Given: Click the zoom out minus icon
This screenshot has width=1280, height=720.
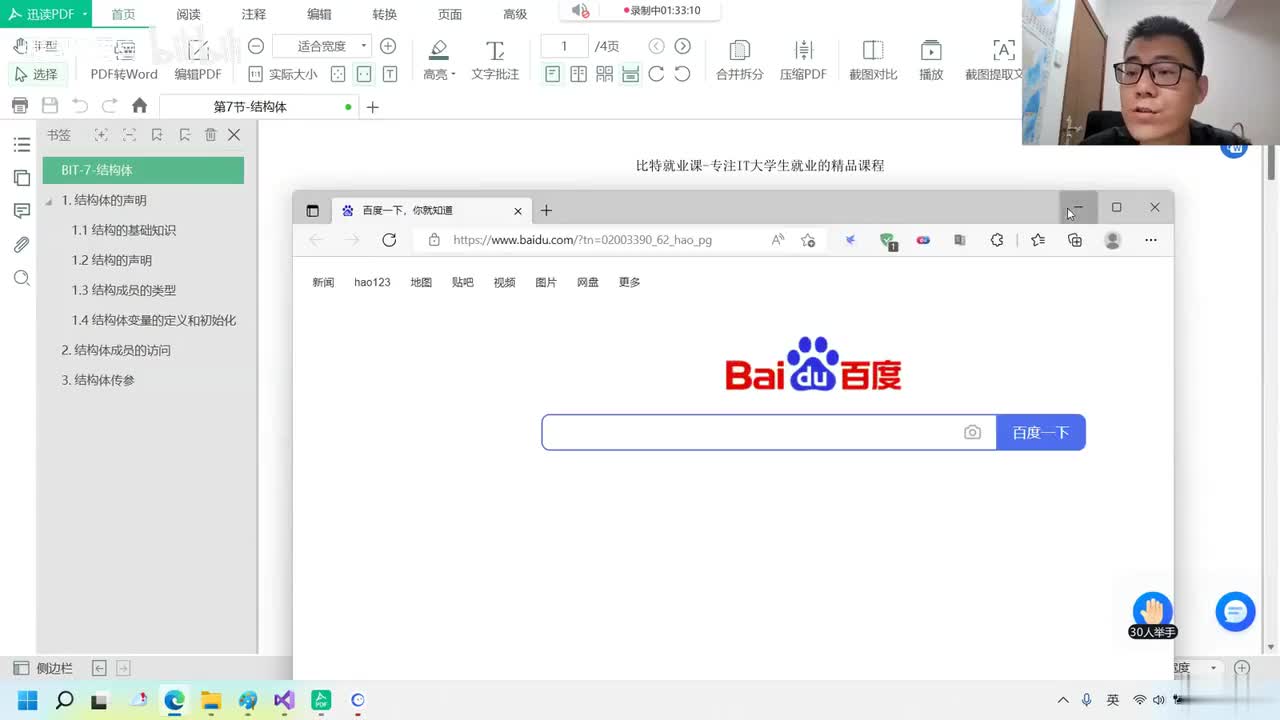Looking at the screenshot, I should coord(256,46).
